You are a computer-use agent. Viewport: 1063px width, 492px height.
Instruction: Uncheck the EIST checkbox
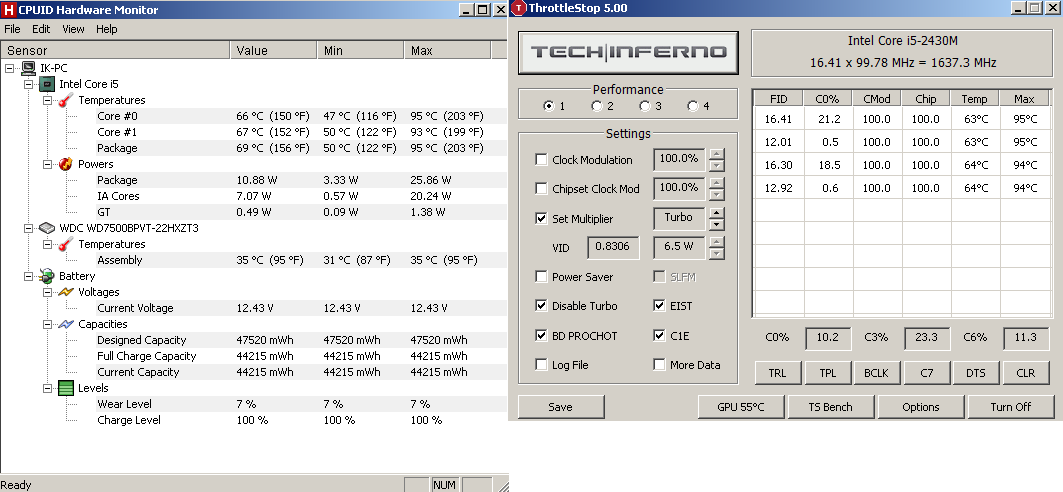659,306
